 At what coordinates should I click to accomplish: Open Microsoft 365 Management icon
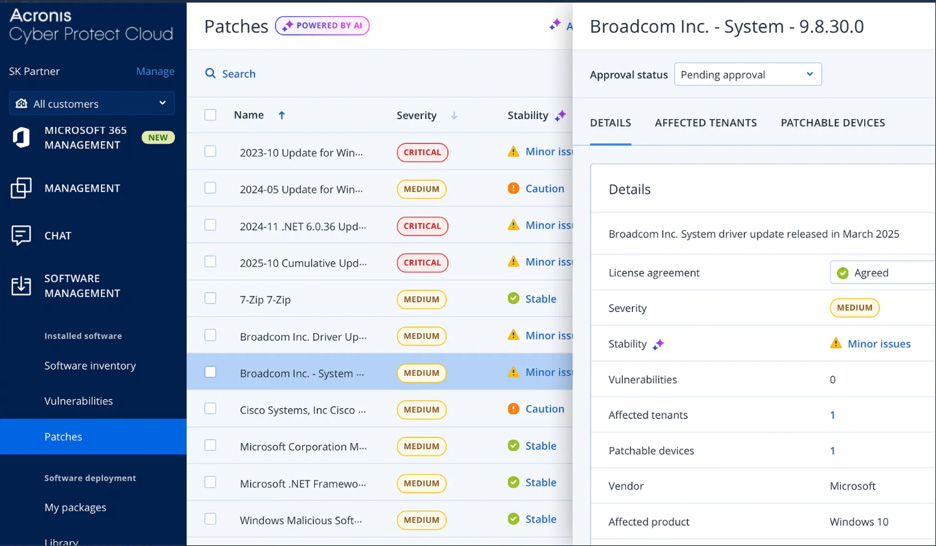point(21,137)
